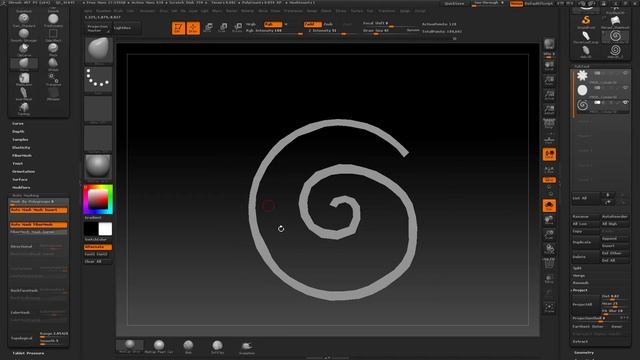640x360 pixels.
Task: Expand the Curve brush submenu
Action: pos(18,123)
